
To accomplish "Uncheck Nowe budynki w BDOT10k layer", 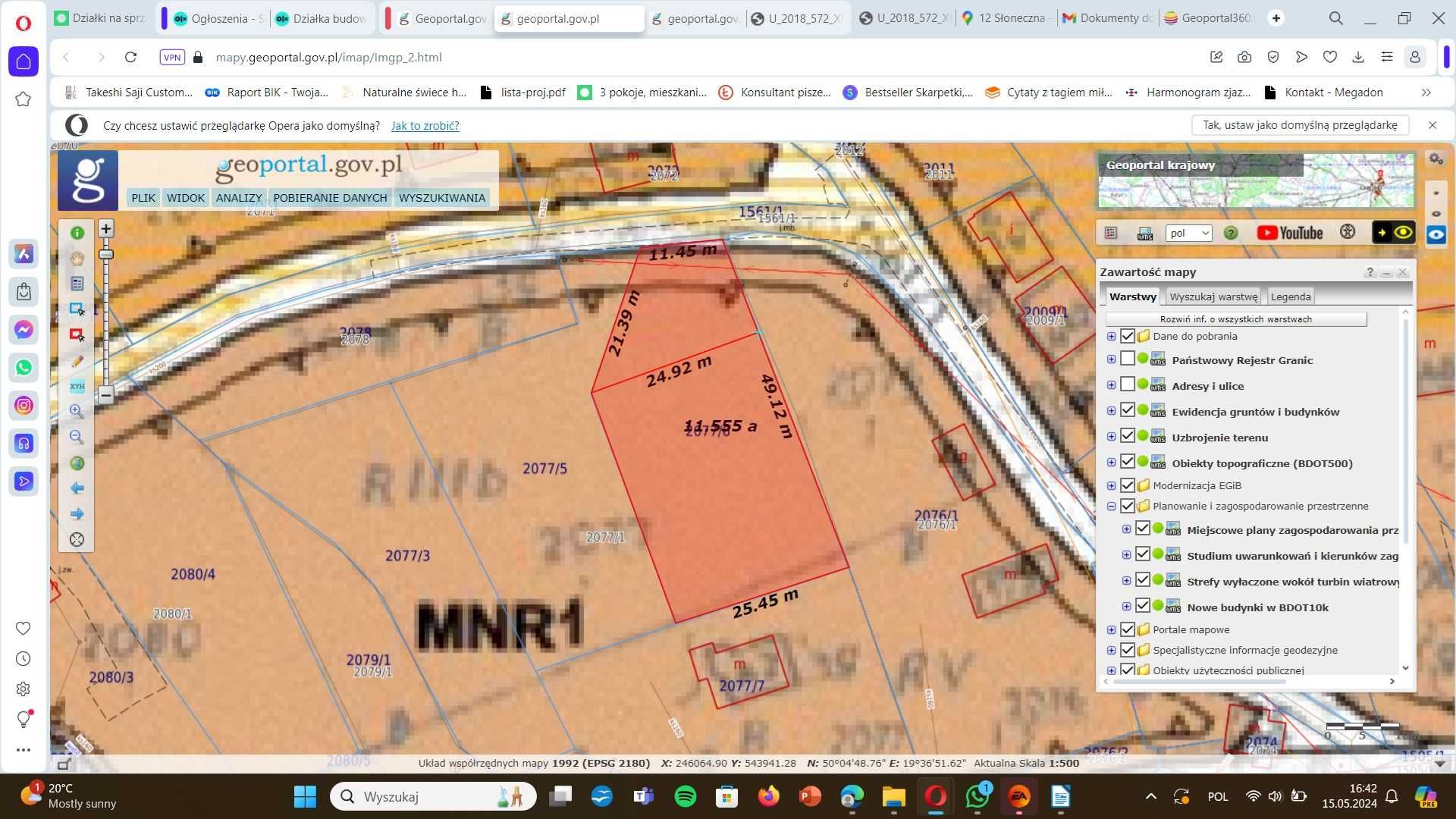I will (1142, 606).
